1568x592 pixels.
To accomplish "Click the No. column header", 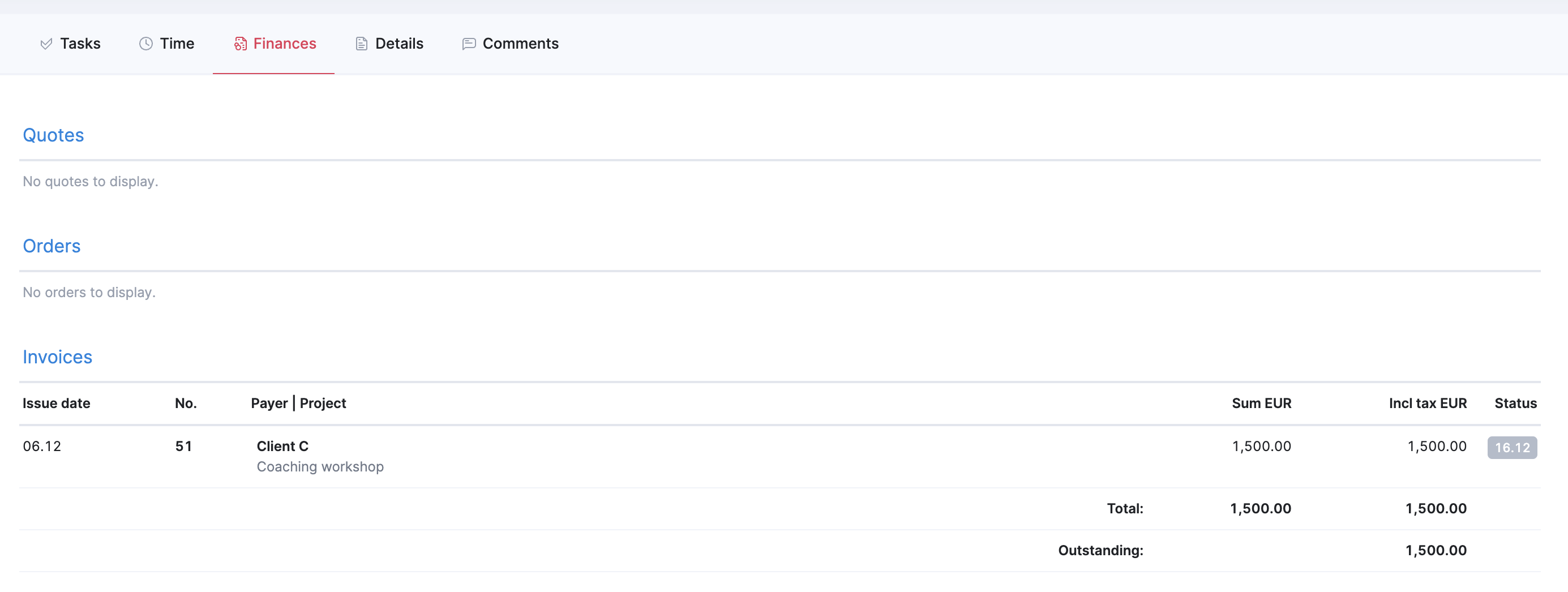I will point(186,404).
